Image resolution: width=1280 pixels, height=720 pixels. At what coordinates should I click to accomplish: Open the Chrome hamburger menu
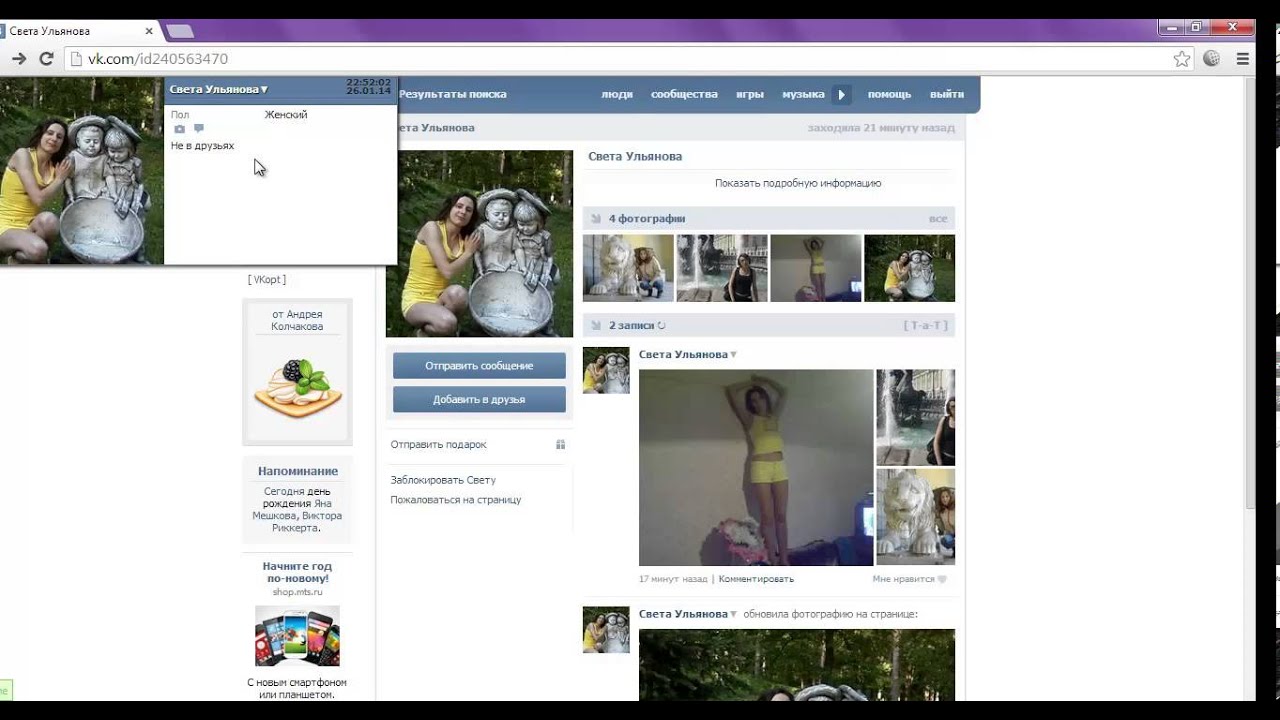pyautogui.click(x=1243, y=59)
